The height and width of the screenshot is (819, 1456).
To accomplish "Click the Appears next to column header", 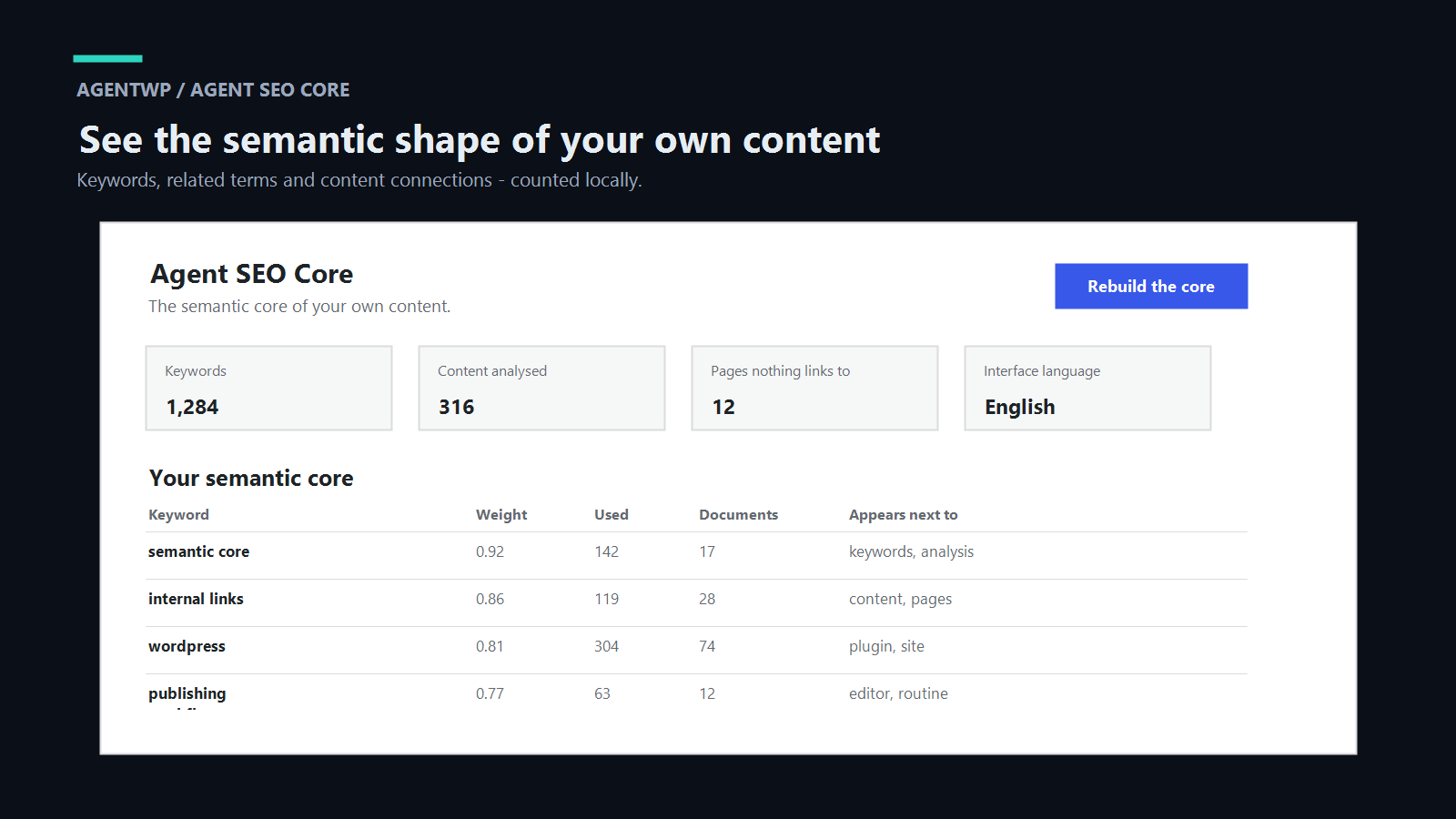I will [903, 514].
